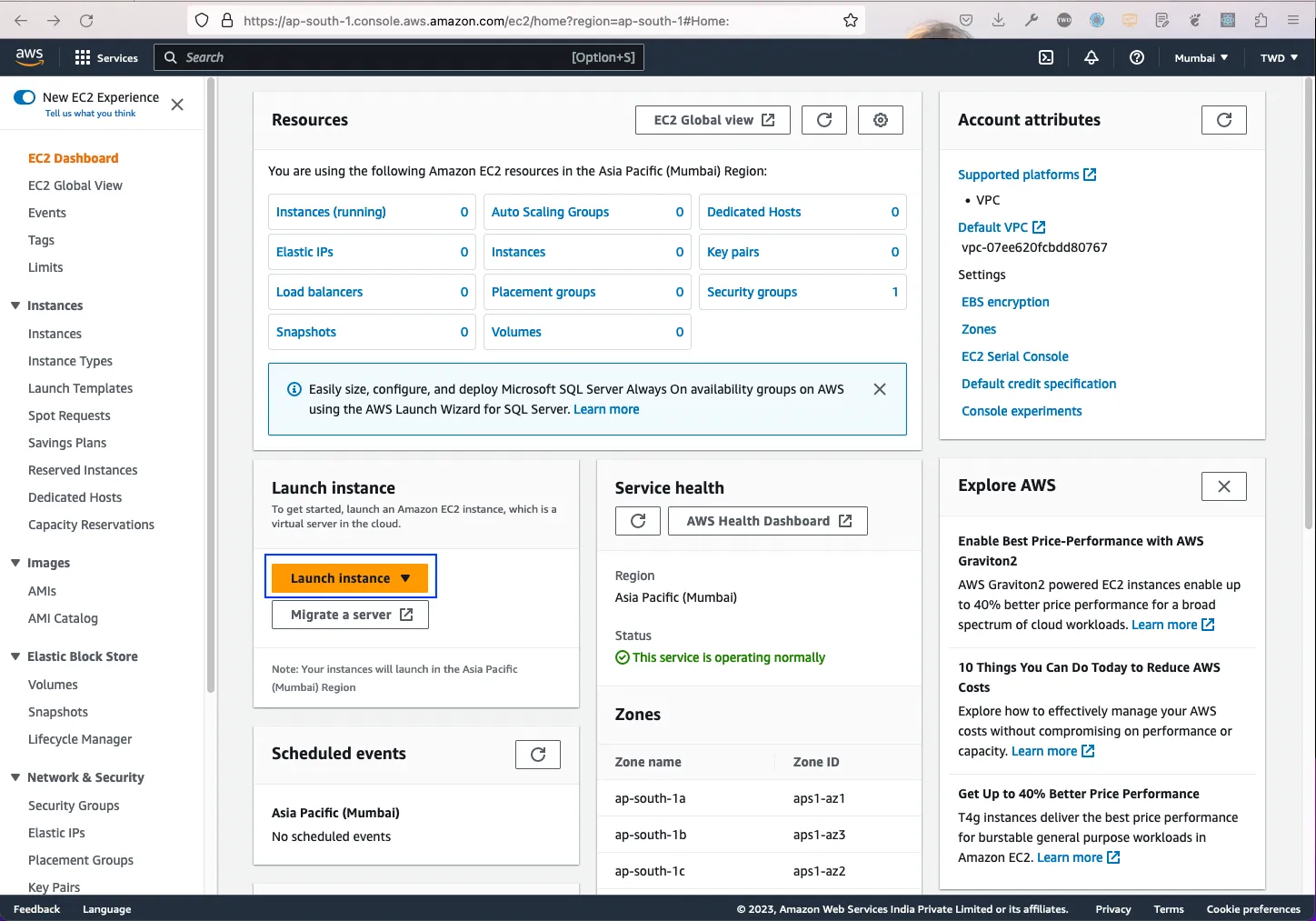Viewport: 1316px width, 921px height.
Task: Click the EC2 Global view button
Action: pyautogui.click(x=713, y=120)
